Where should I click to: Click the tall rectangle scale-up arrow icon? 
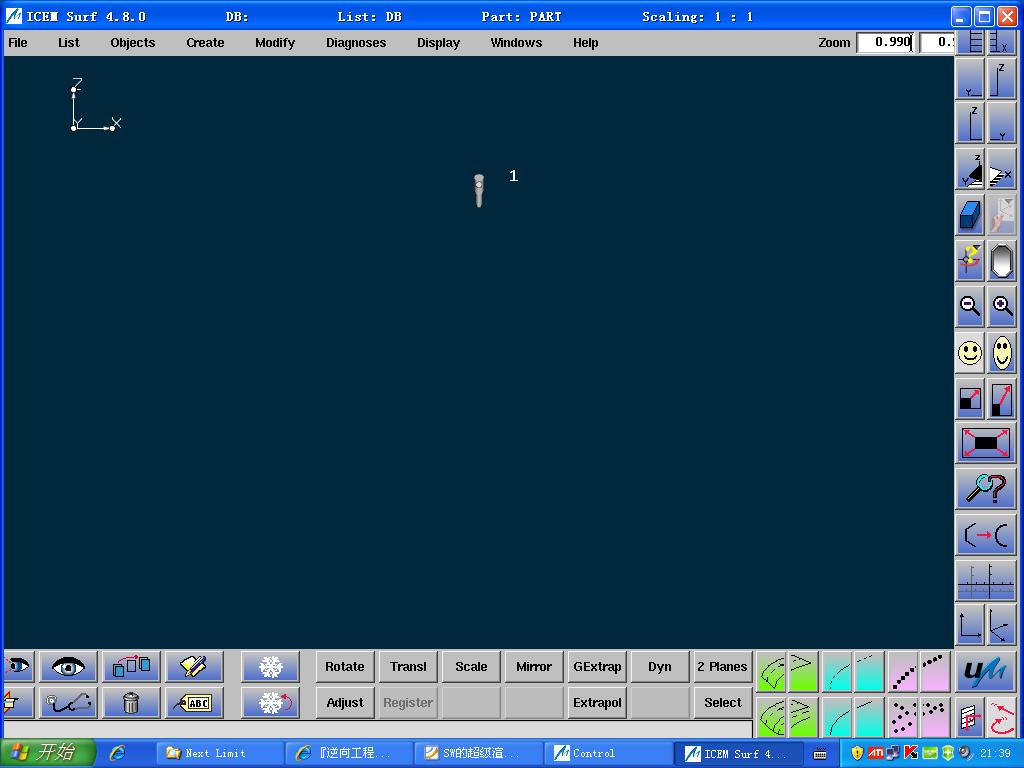(x=1002, y=398)
